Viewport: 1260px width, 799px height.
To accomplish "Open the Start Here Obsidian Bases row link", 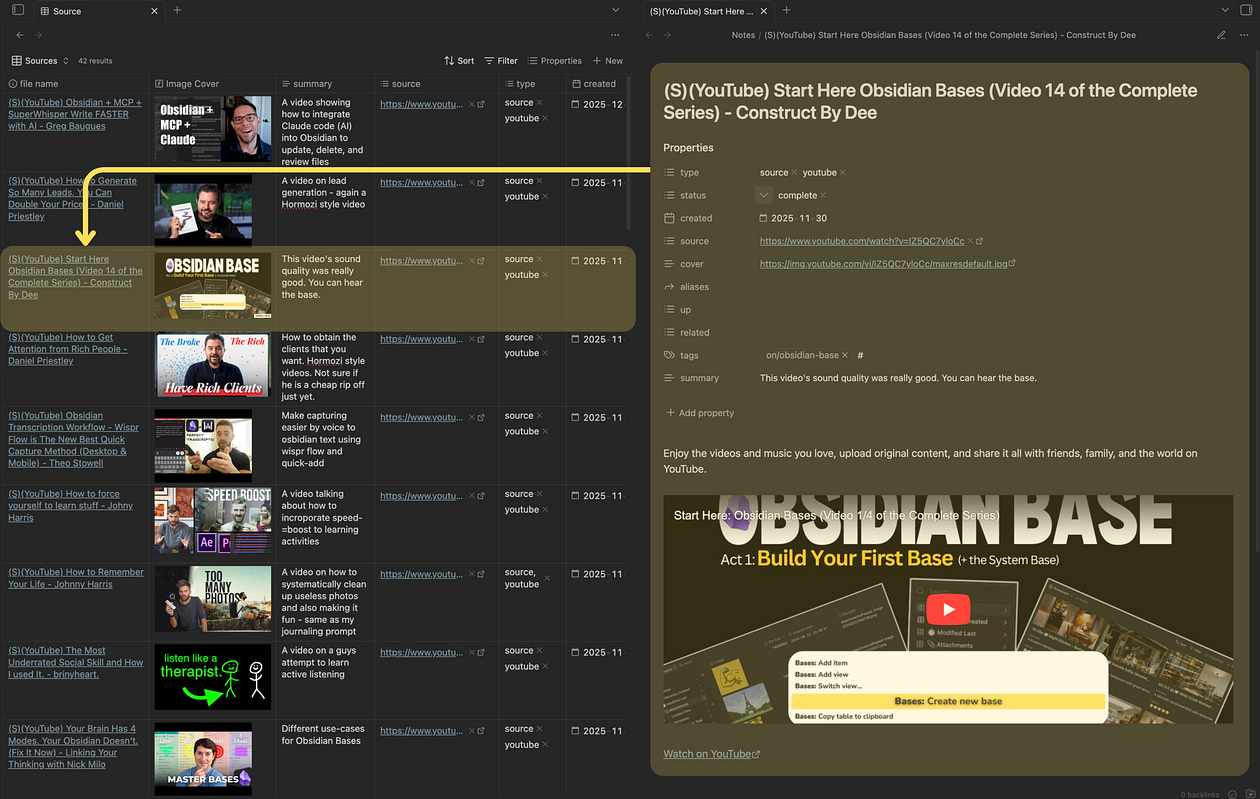I will [75, 277].
